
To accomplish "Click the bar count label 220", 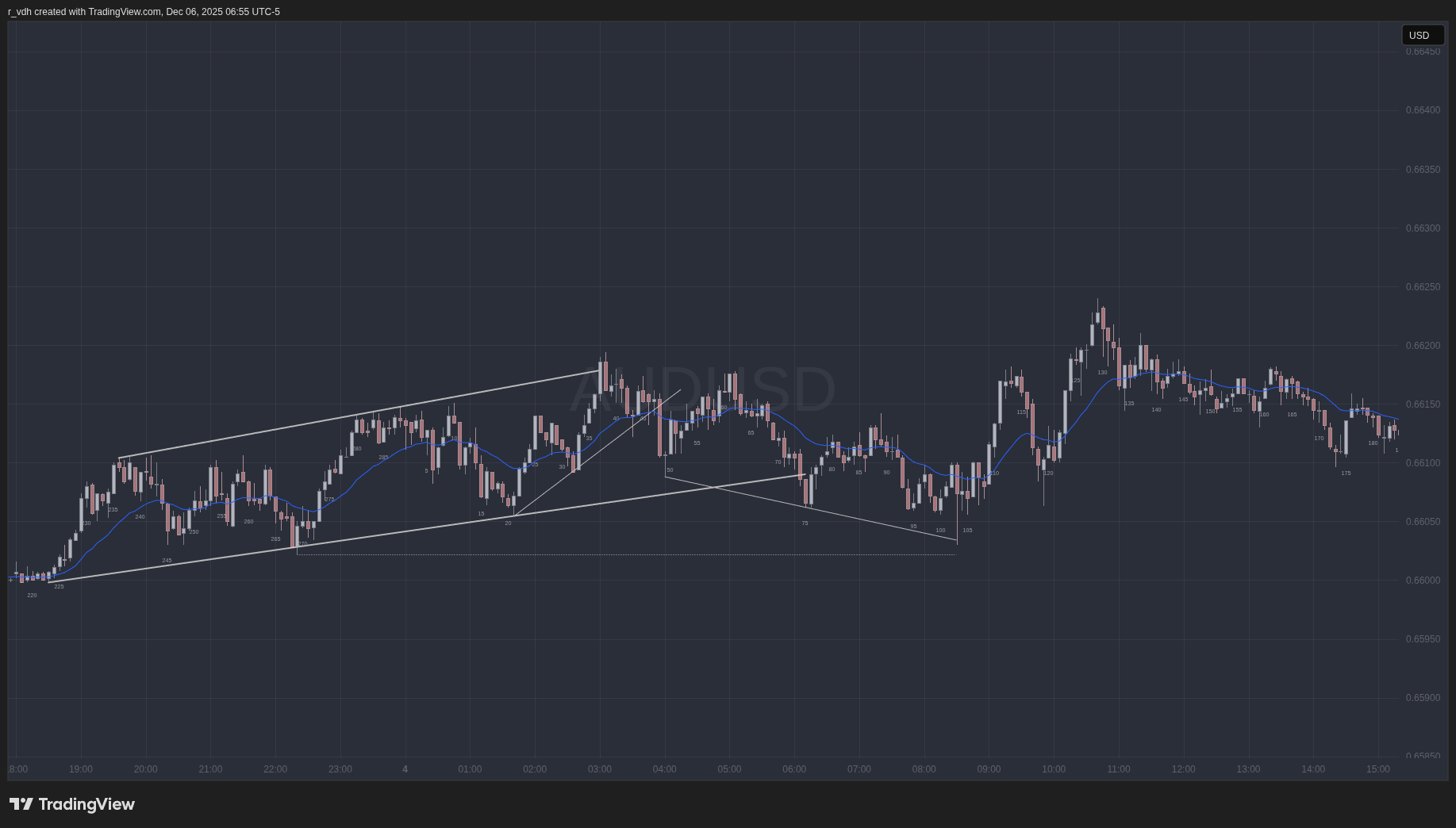I will coord(32,595).
